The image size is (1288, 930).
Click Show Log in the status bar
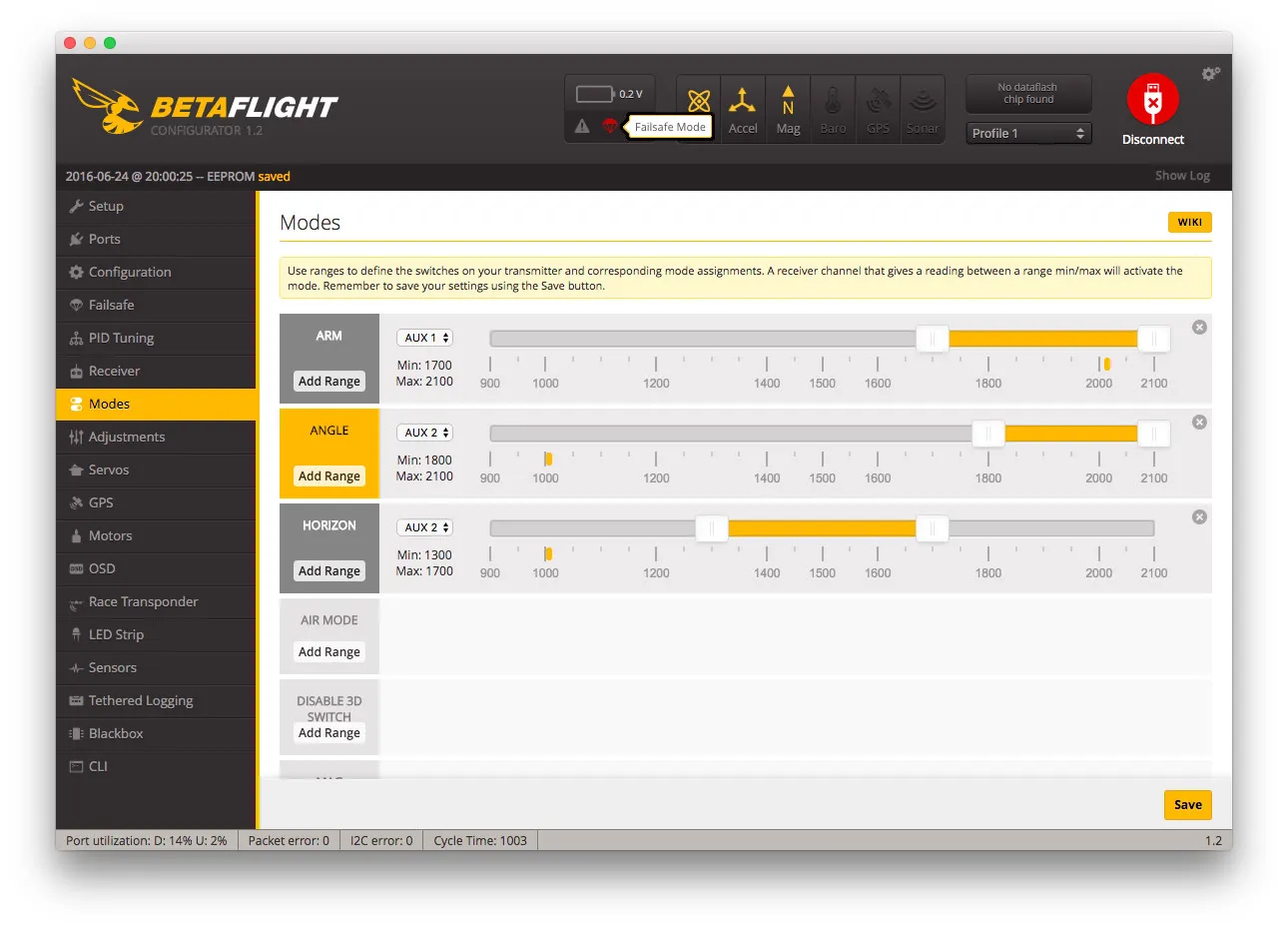pos(1182,176)
